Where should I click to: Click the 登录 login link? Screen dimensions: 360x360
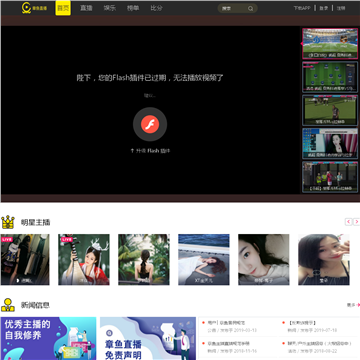coord(323,8)
